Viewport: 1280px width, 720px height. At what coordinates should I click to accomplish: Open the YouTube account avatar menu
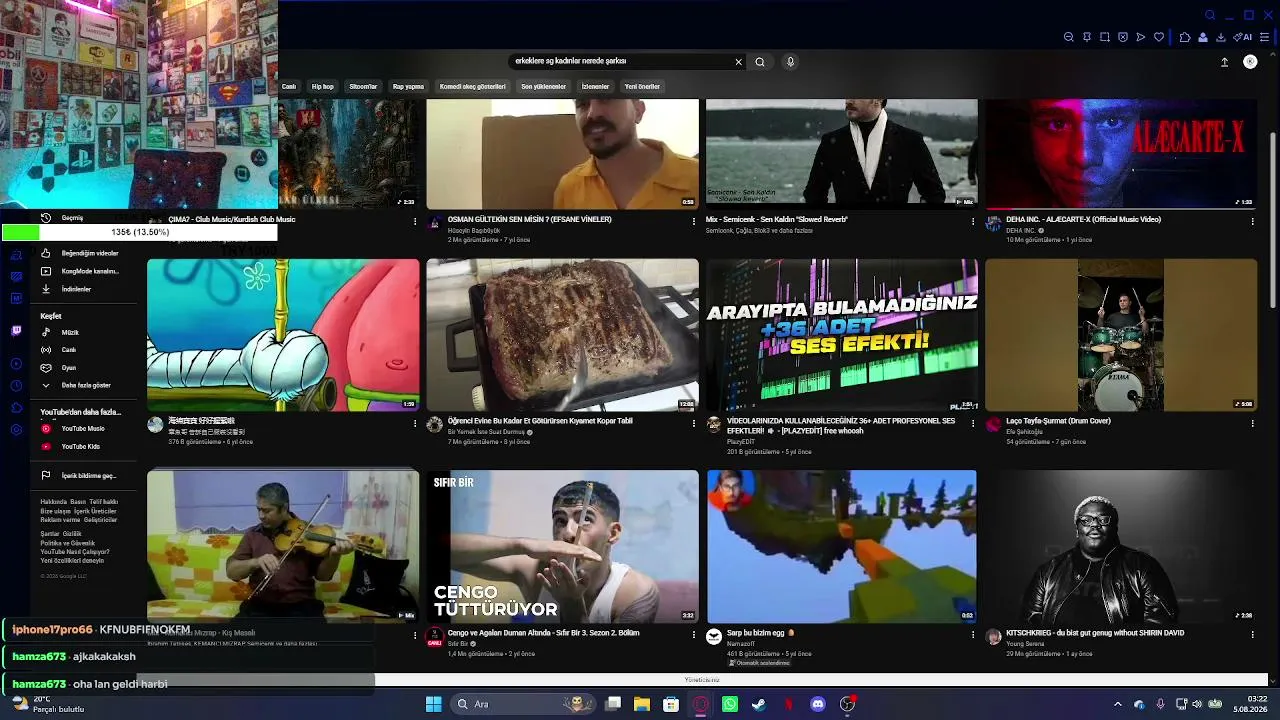coord(1250,62)
